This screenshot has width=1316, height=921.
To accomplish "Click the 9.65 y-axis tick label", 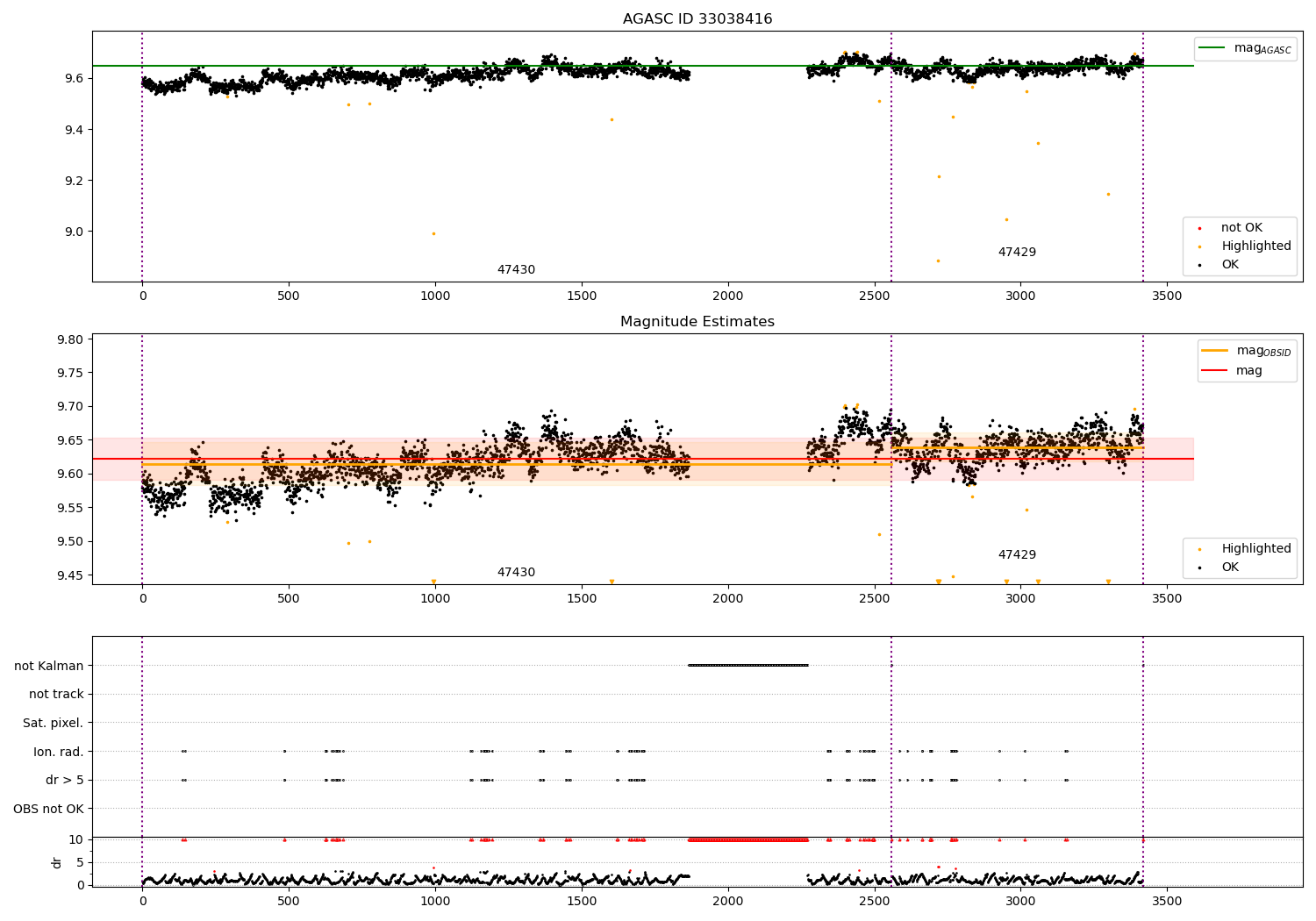I will (x=70, y=441).
